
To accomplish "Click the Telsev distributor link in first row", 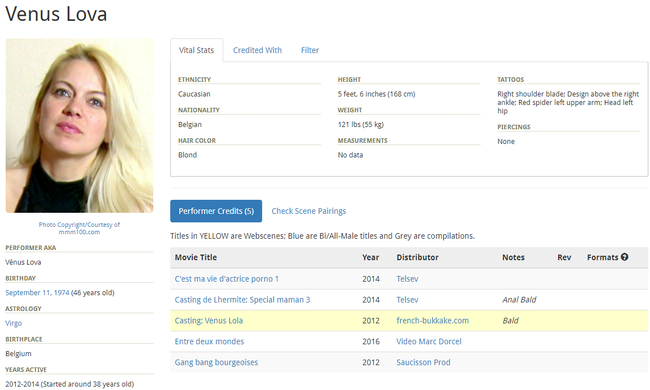I will (x=407, y=279).
